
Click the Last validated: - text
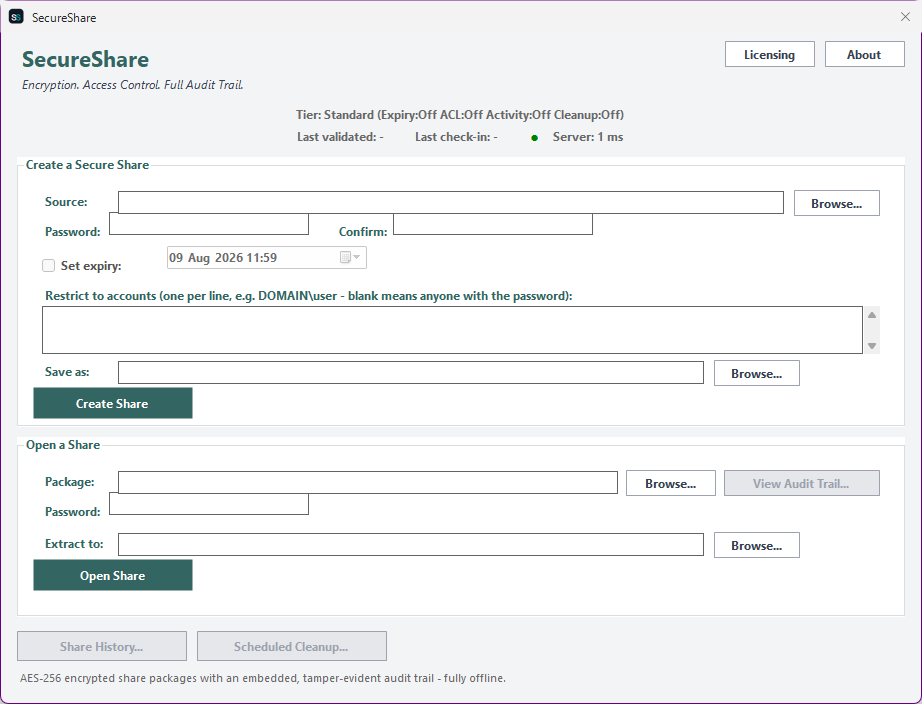pos(340,137)
